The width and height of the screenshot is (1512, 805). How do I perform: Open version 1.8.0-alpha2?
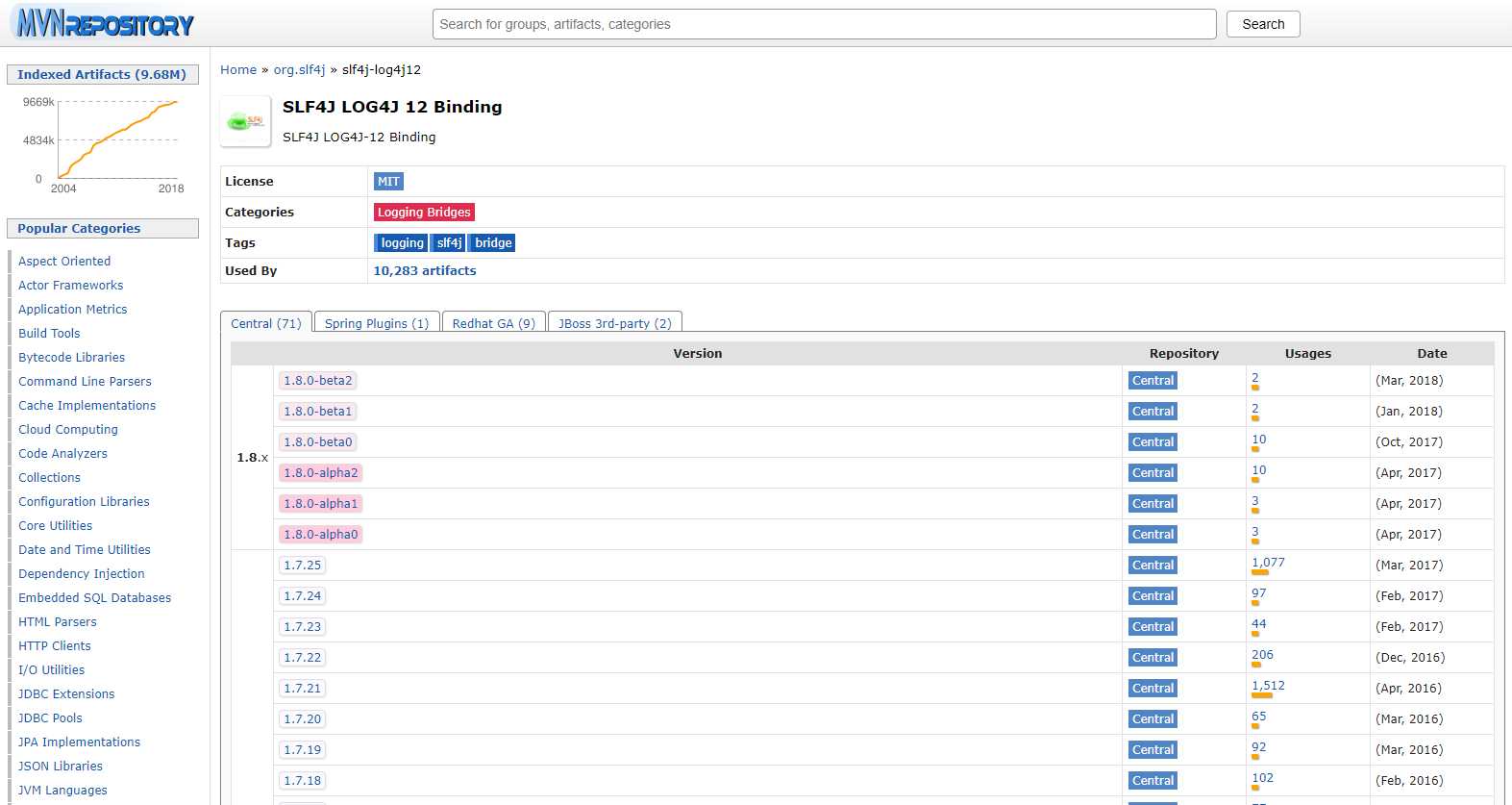coord(321,473)
